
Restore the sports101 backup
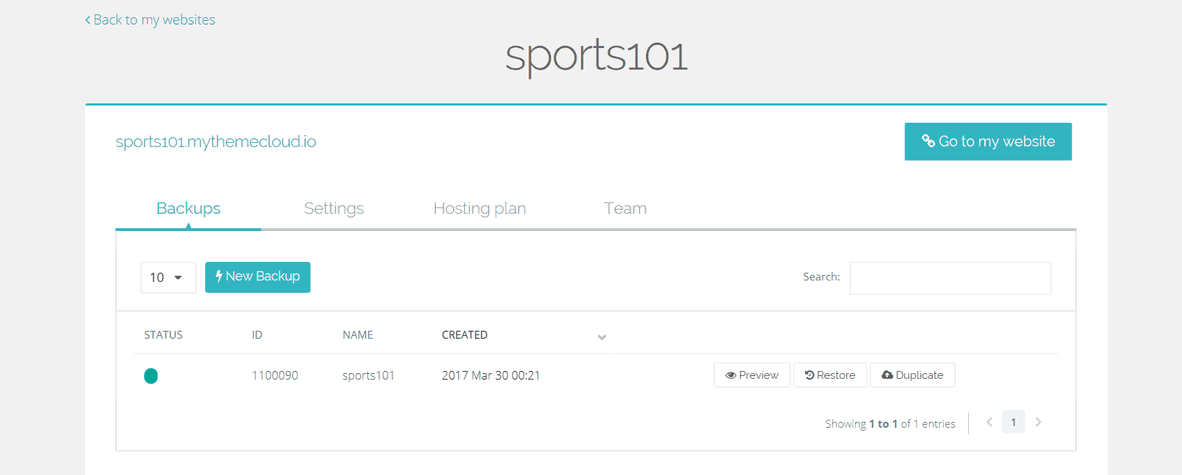(x=830, y=375)
